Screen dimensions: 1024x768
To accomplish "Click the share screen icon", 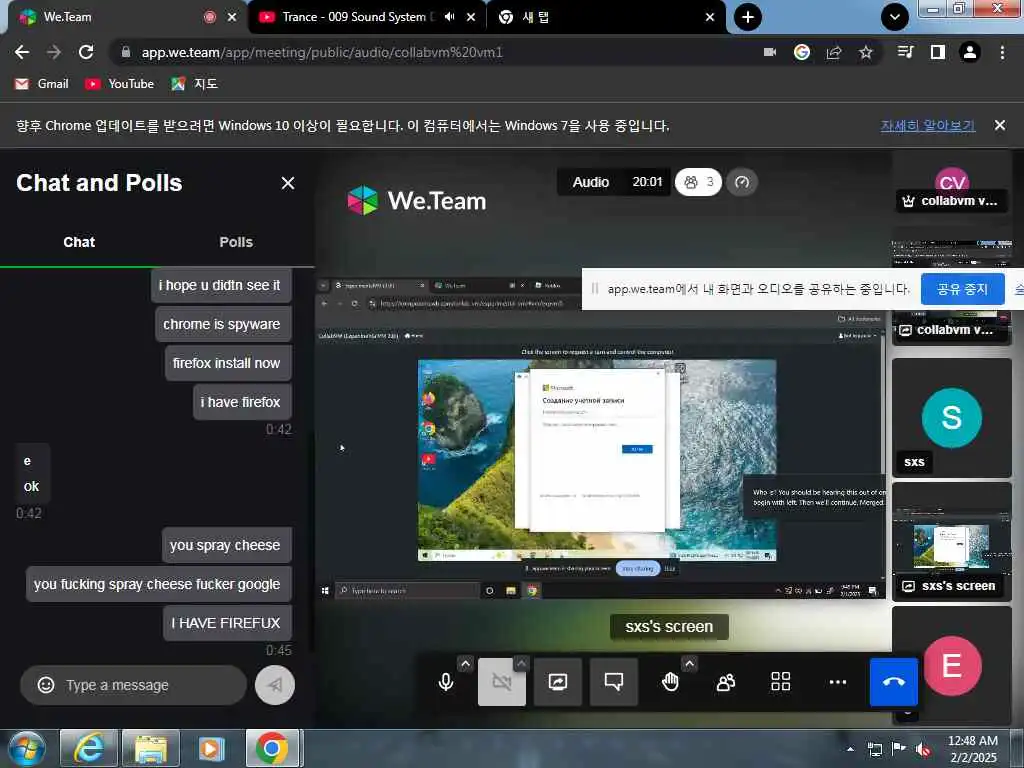I will (558, 682).
